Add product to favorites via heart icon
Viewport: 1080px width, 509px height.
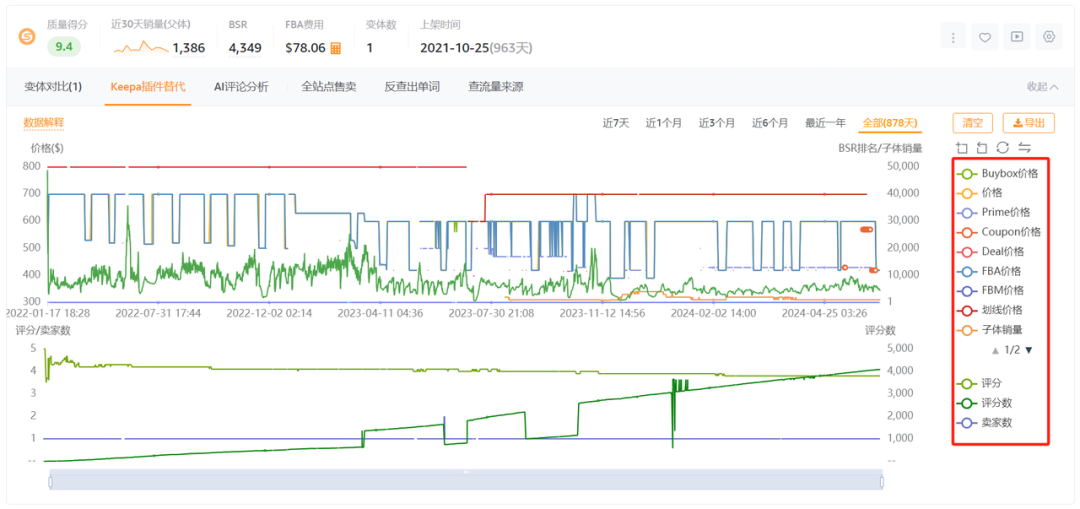[x=985, y=37]
